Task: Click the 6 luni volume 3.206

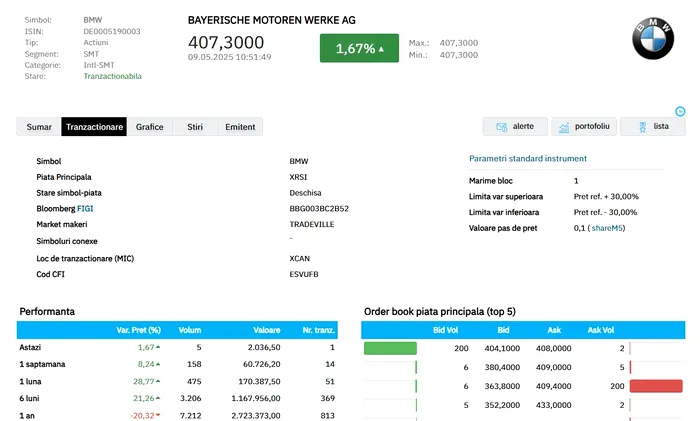Action: [x=191, y=398]
